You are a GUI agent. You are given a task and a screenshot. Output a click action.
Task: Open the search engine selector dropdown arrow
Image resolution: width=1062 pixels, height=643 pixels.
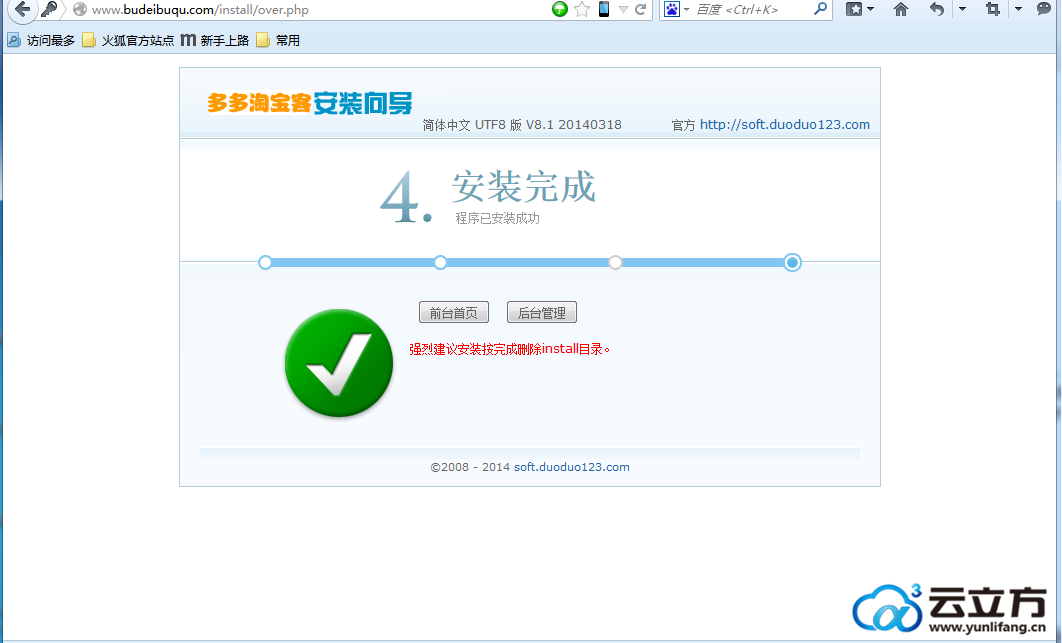pyautogui.click(x=686, y=9)
